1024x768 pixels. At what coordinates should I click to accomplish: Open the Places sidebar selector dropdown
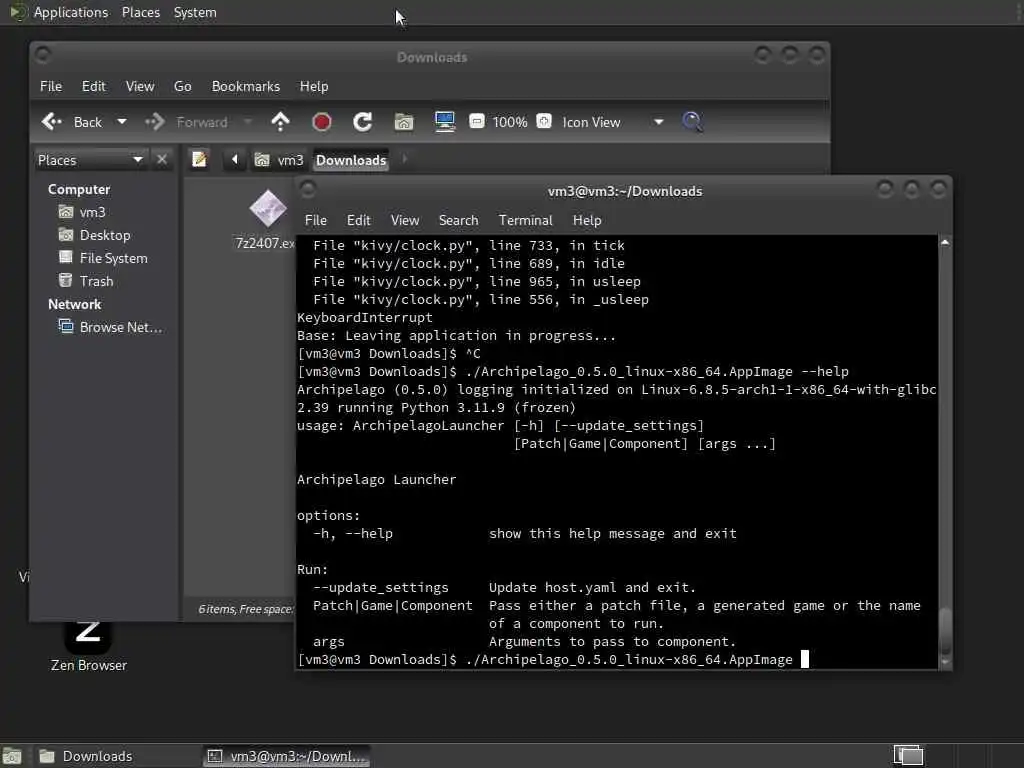(x=89, y=160)
